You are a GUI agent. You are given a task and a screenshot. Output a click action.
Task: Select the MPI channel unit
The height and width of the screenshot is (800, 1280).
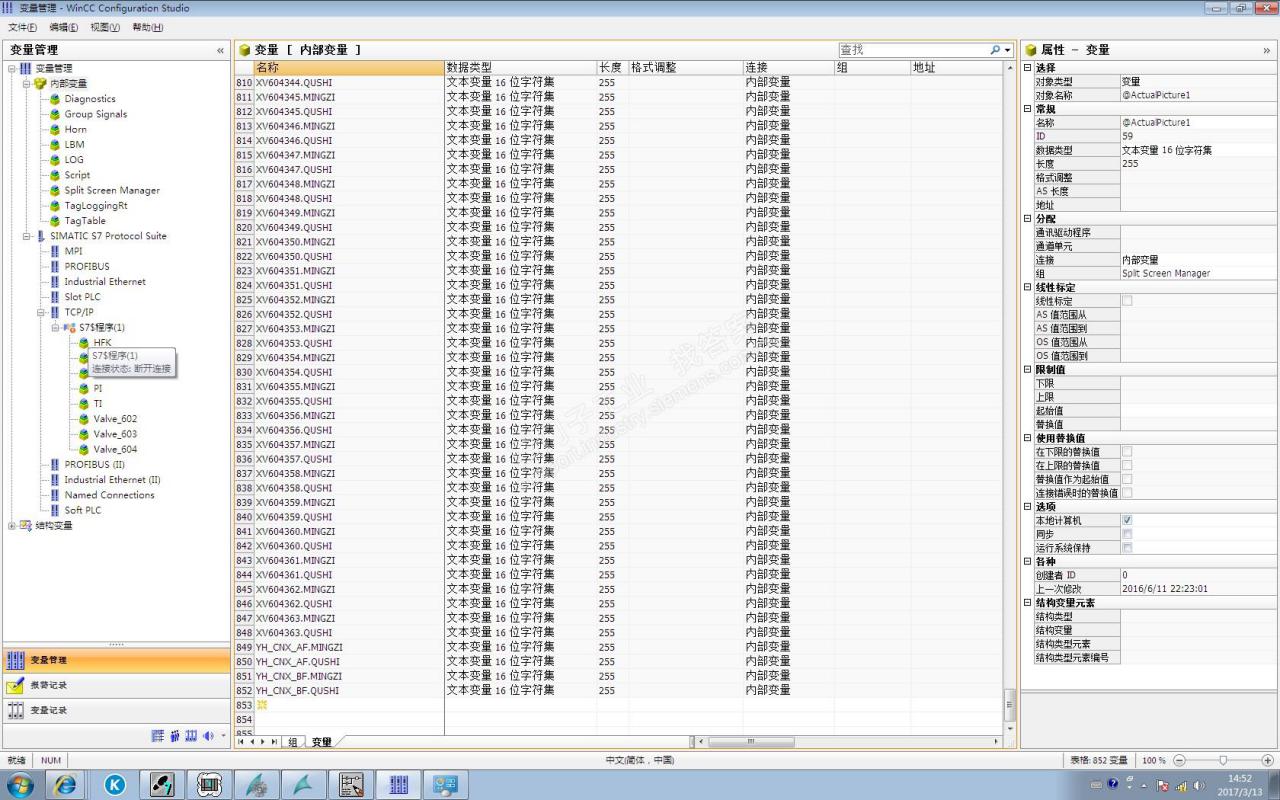(x=74, y=251)
